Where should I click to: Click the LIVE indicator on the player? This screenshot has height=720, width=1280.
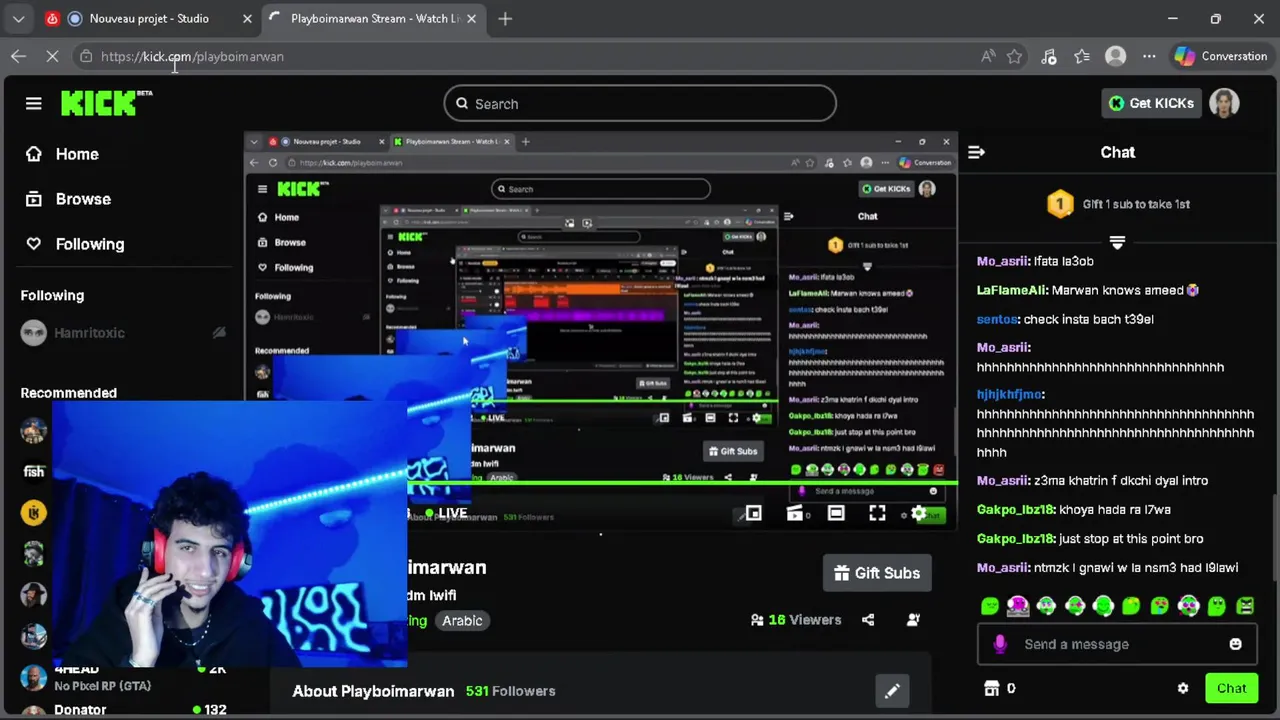[444, 513]
